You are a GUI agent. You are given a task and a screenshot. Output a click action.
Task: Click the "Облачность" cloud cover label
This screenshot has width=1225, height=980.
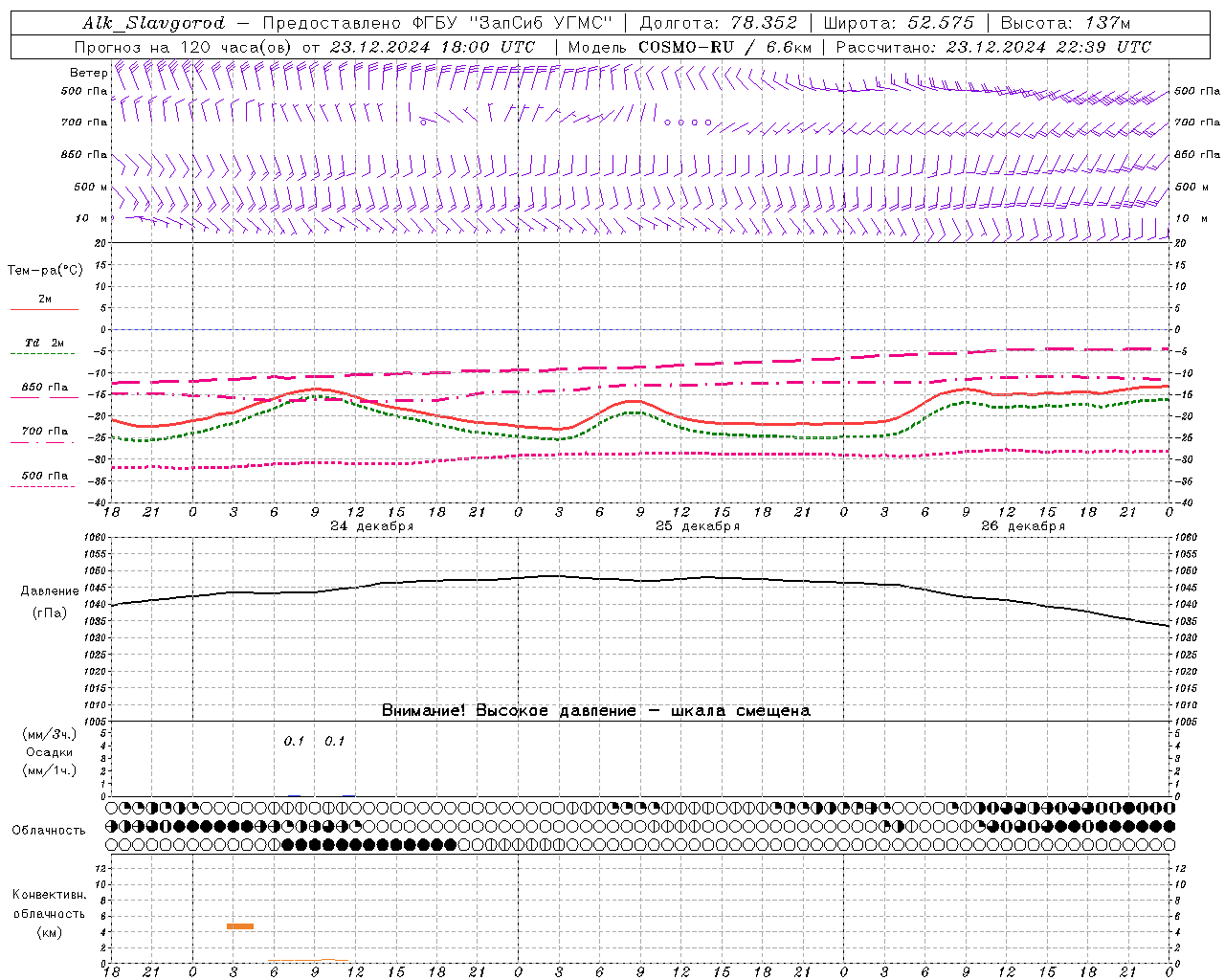point(49,830)
